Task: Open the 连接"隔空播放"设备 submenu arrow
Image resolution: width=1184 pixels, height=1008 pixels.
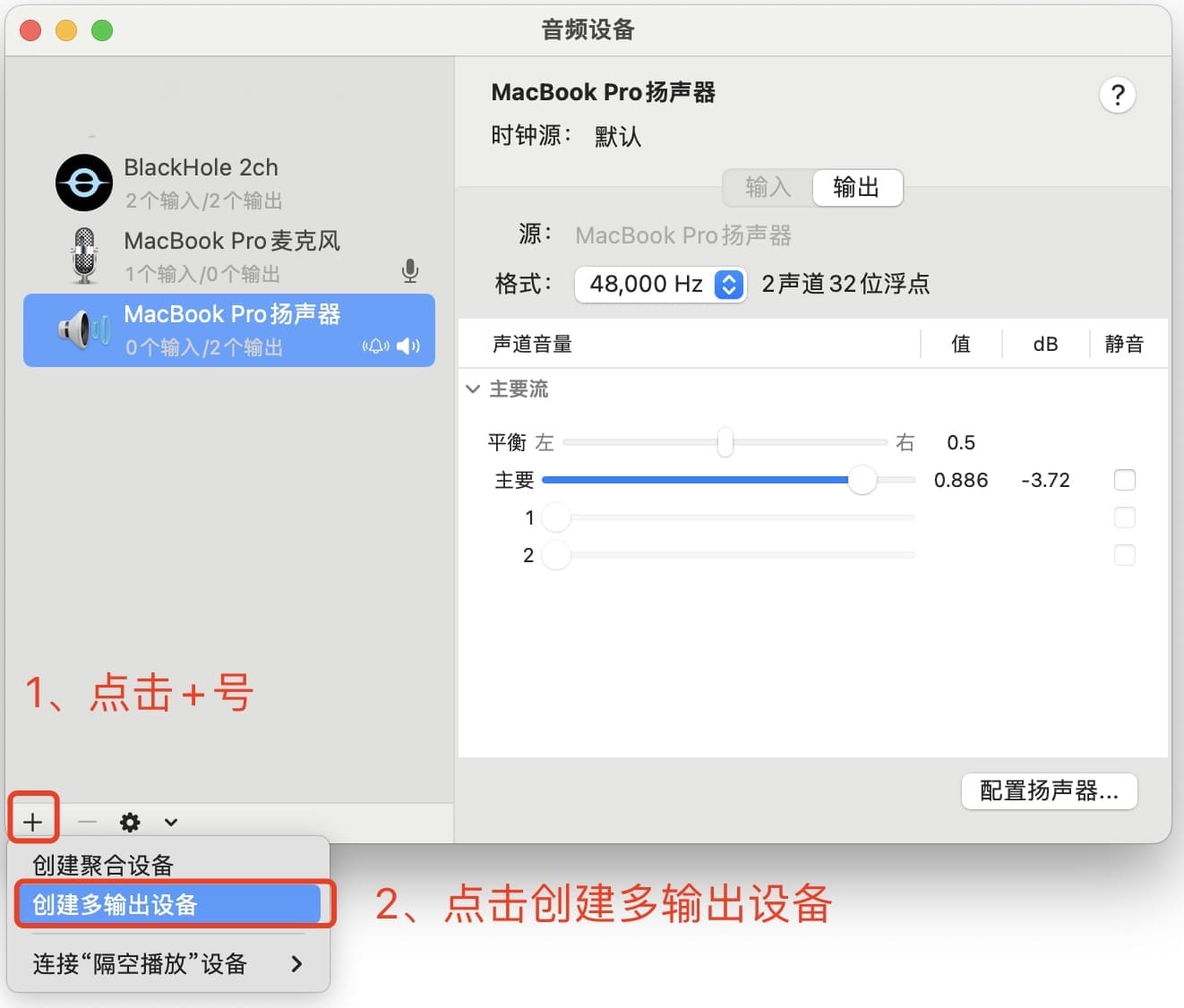Action: (x=296, y=964)
